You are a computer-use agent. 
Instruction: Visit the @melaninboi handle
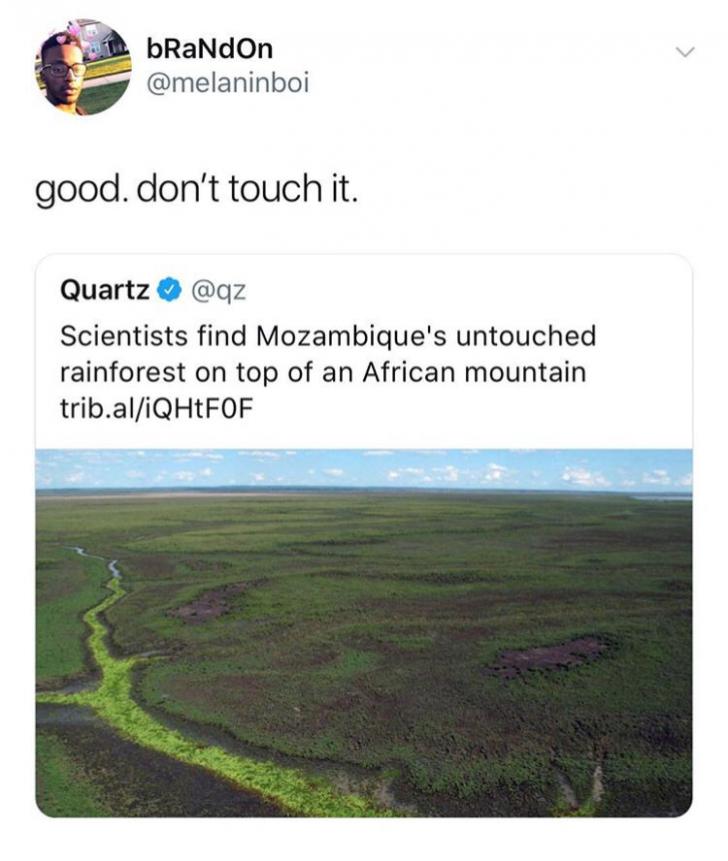click(x=227, y=84)
